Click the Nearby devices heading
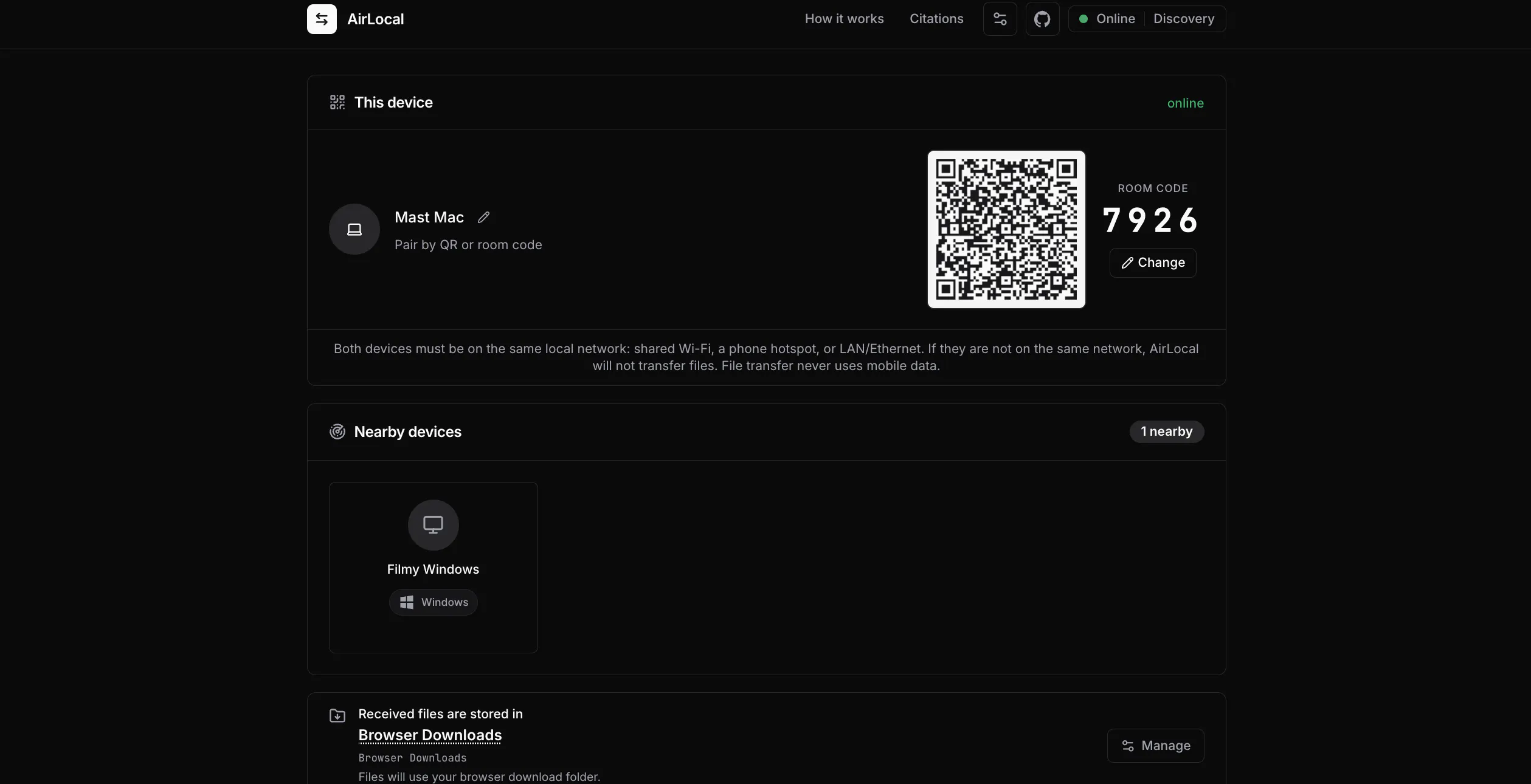This screenshot has height=784, width=1531. click(x=408, y=432)
